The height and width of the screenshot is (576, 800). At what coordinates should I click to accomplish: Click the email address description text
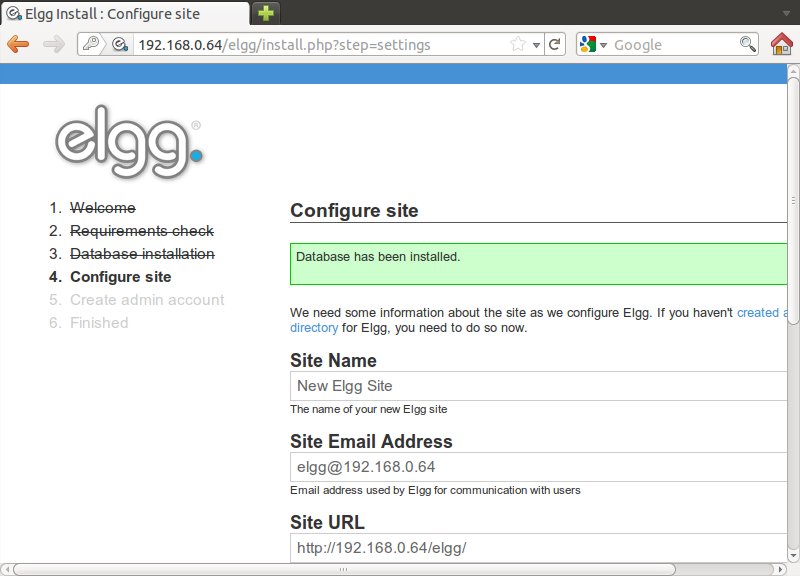[435, 490]
